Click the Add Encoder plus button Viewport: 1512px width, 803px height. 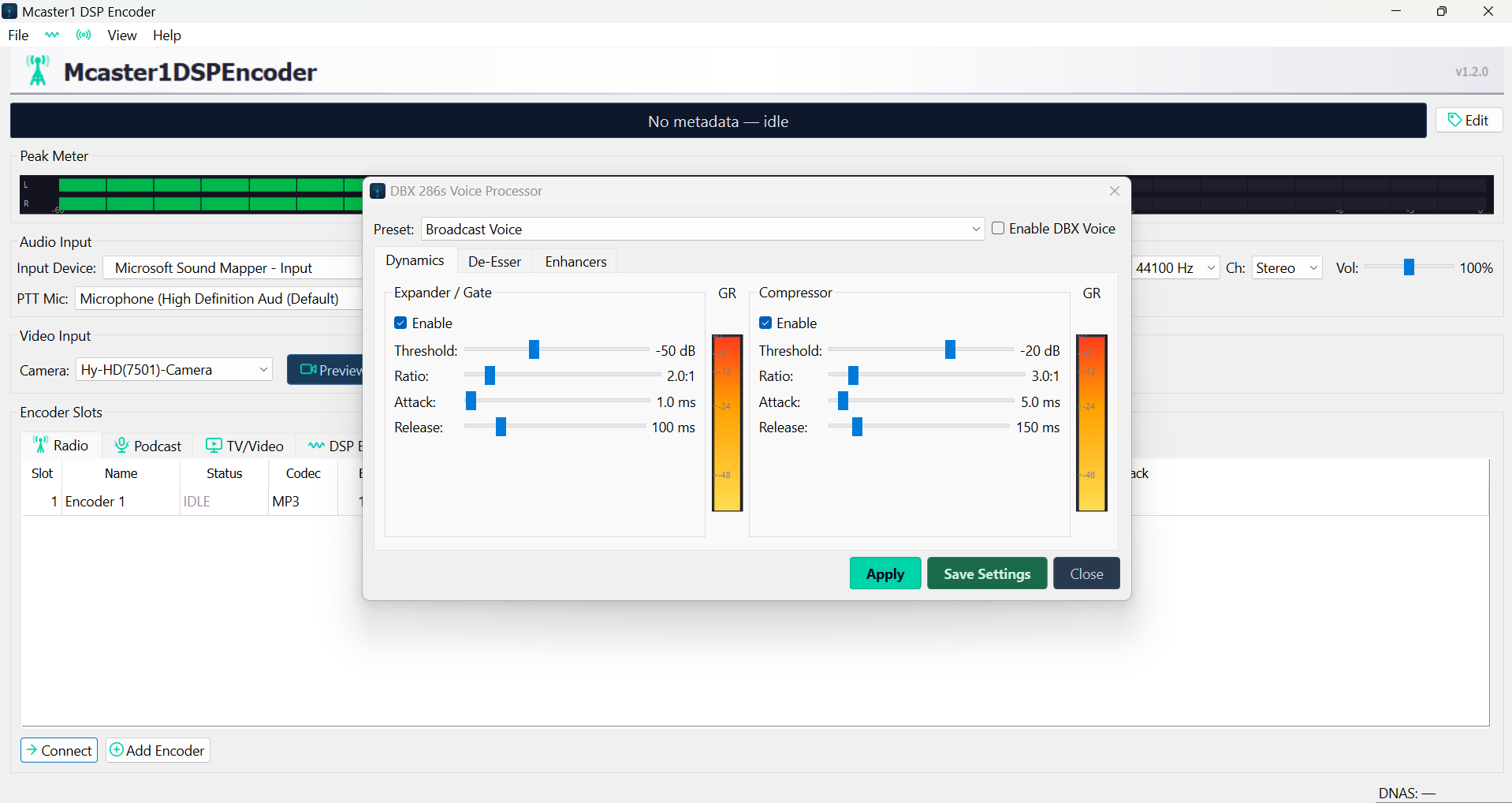tap(158, 750)
